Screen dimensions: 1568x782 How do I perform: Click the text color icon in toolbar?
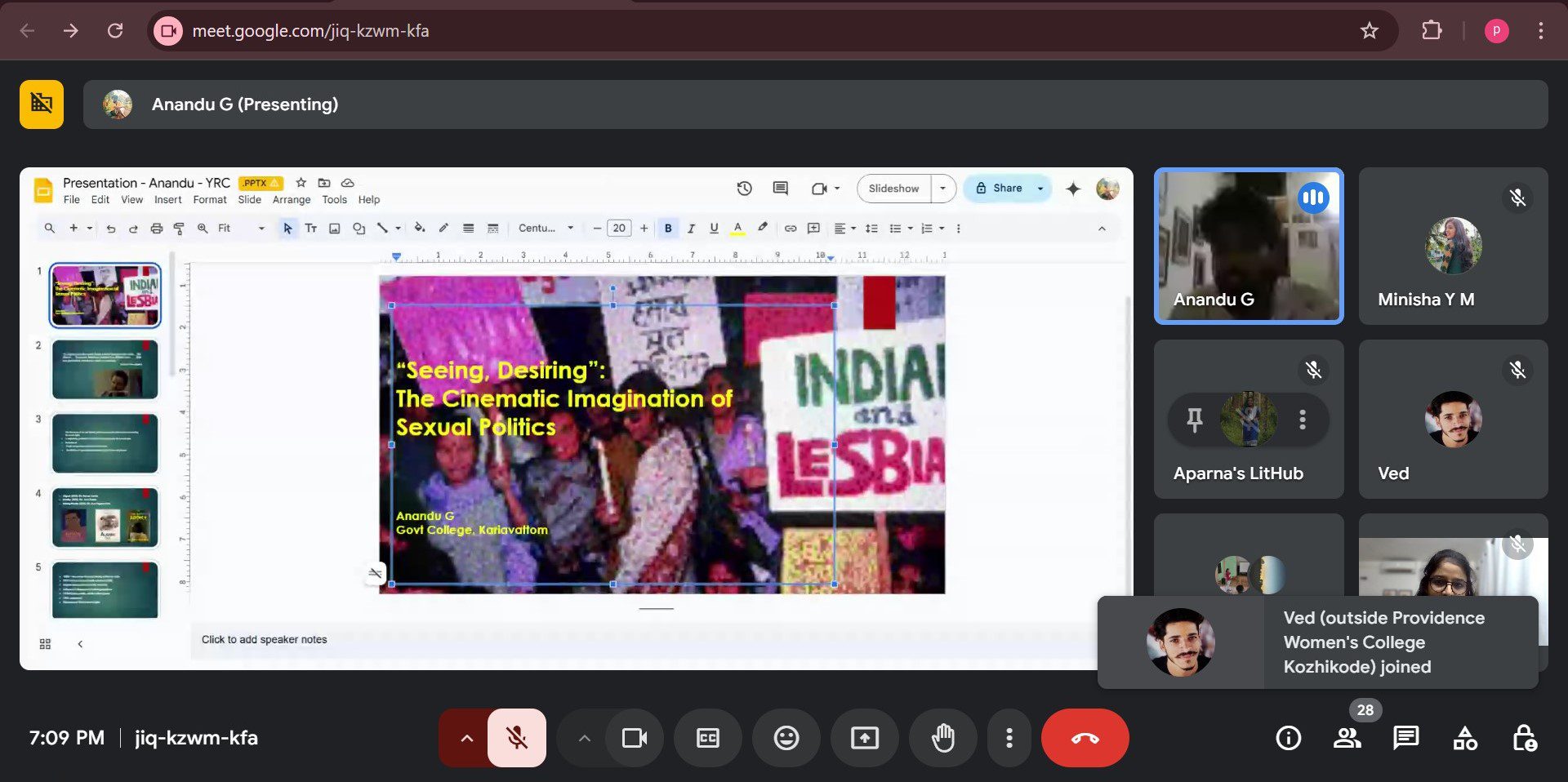point(737,229)
